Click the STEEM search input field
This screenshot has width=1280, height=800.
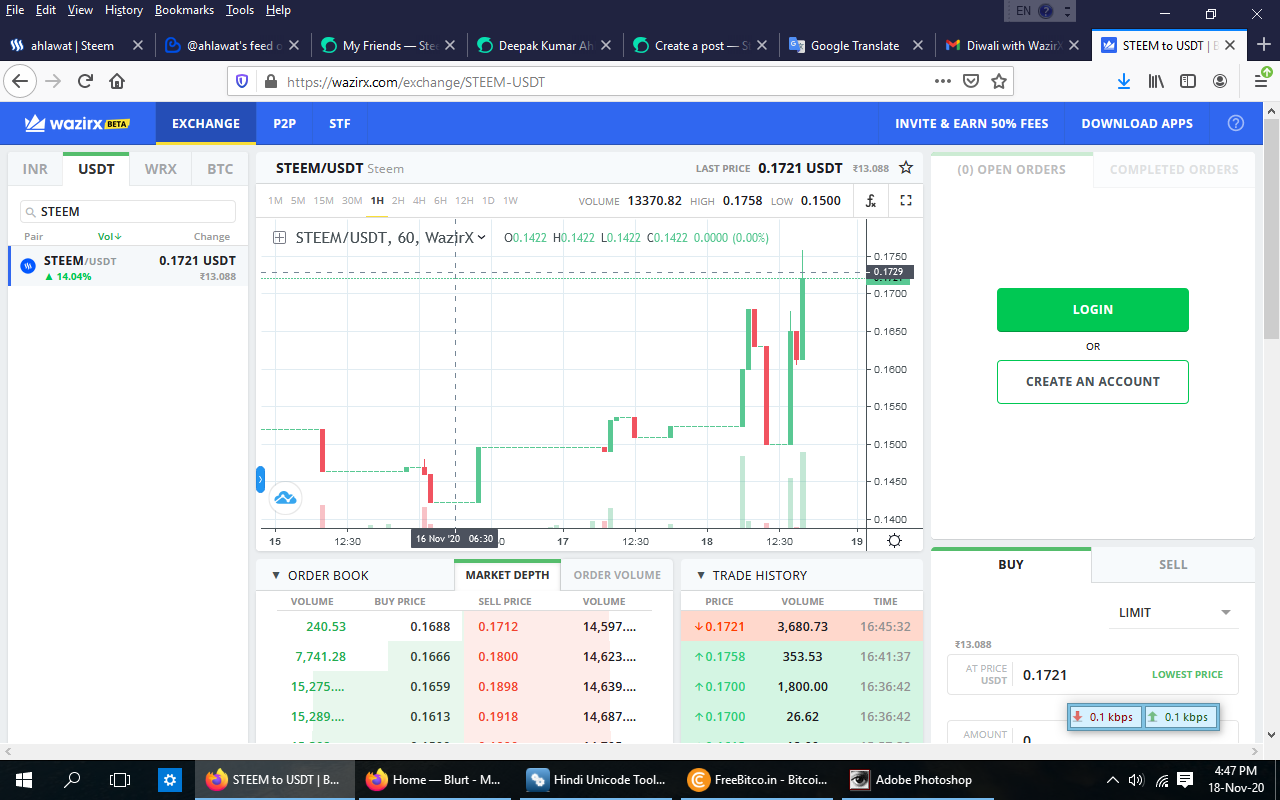click(x=128, y=211)
